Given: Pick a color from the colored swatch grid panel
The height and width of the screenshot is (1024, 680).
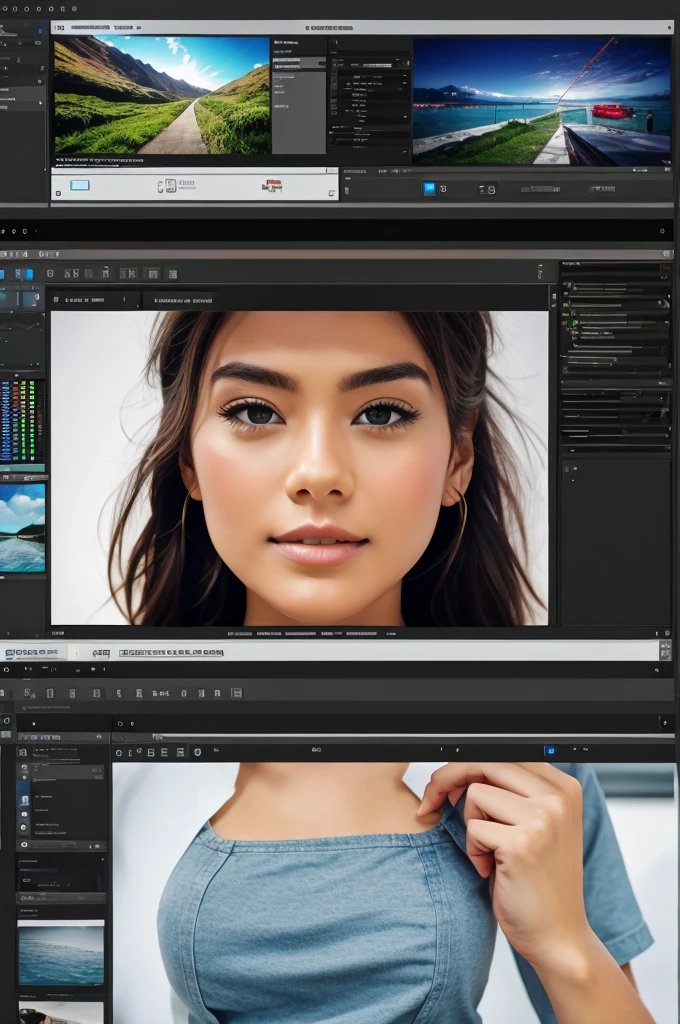Looking at the screenshot, I should pyautogui.click(x=22, y=421).
